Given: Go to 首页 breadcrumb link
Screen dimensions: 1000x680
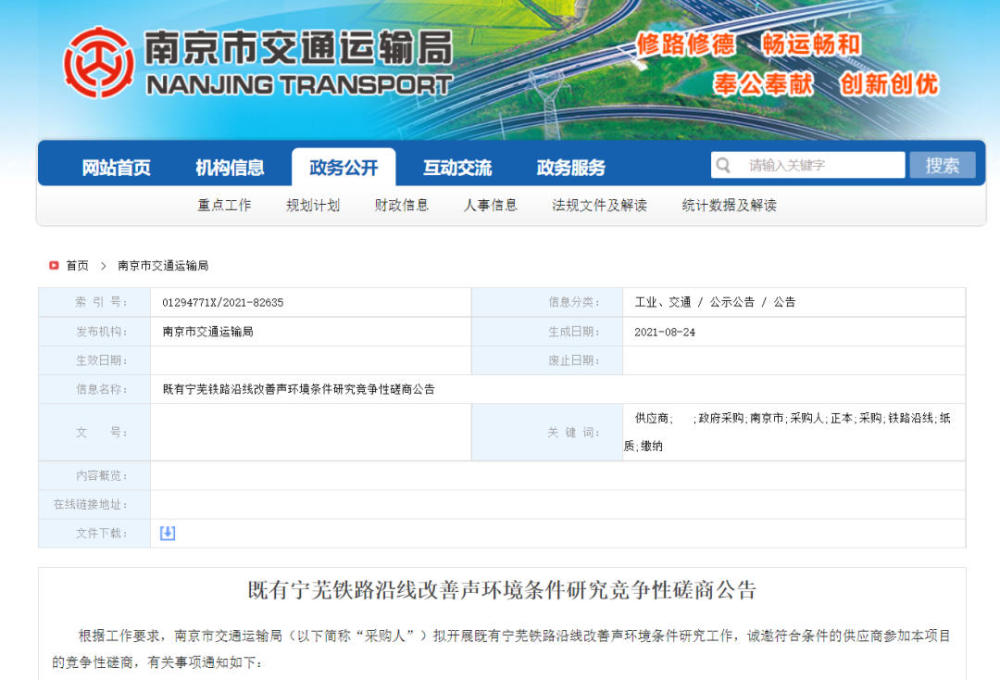Looking at the screenshot, I should (x=77, y=266).
